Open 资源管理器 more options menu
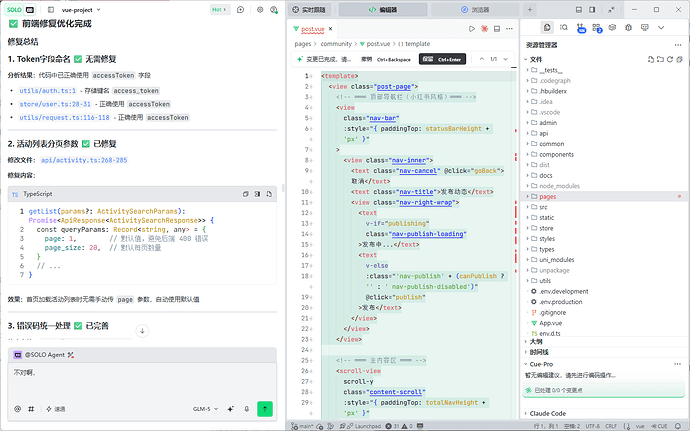This screenshot has height=431, width=690. [x=678, y=44]
